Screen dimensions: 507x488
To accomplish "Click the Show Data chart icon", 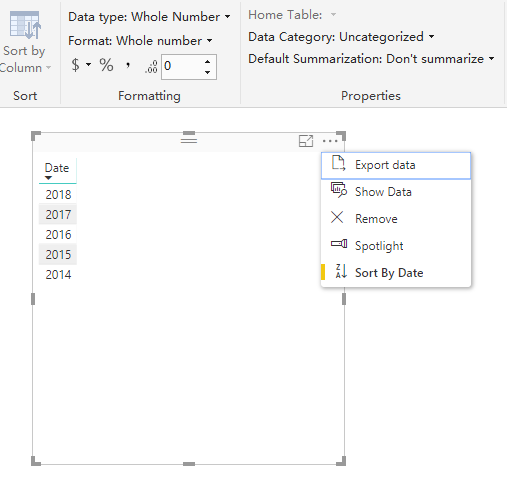I will (339, 190).
